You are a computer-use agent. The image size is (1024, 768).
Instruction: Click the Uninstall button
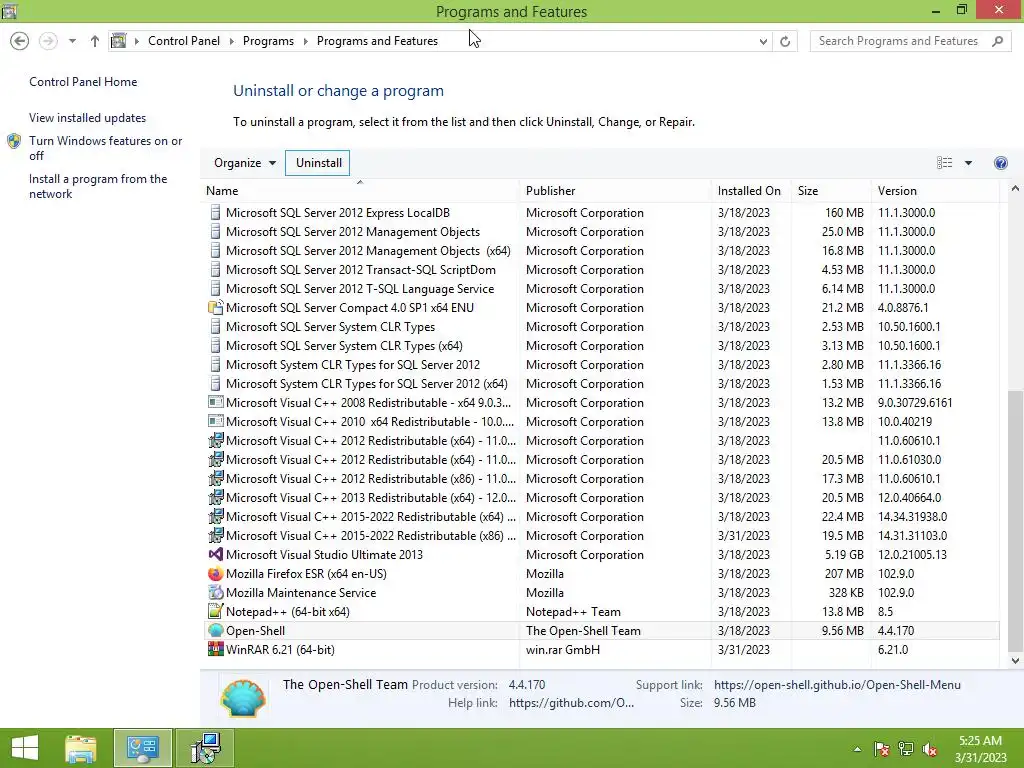[x=318, y=163]
